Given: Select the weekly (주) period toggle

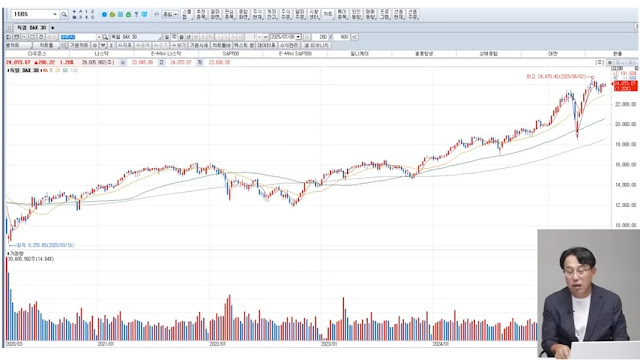Looking at the screenshot, I should (x=174, y=37).
